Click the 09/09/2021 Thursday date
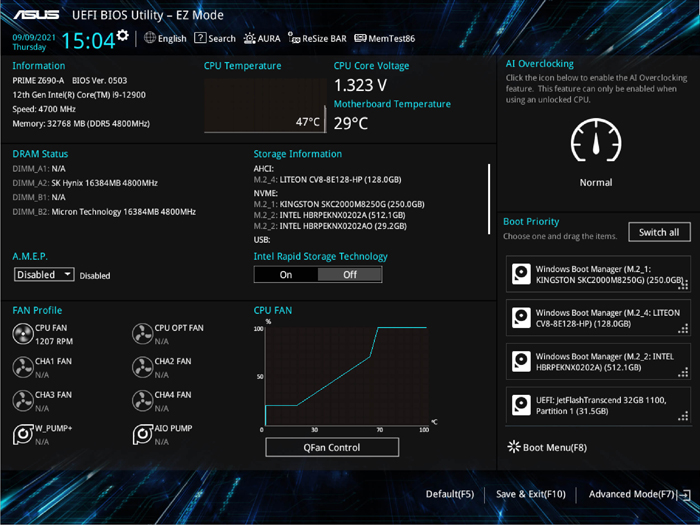This screenshot has height=525, width=700. click(34, 42)
